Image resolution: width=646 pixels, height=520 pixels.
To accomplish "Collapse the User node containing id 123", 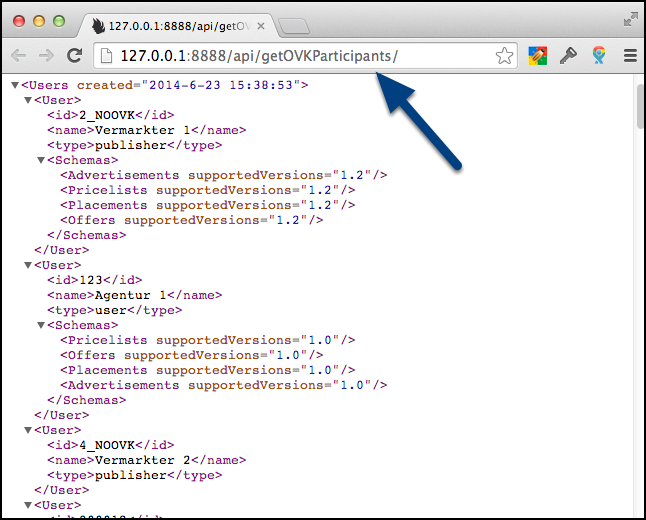I will pyautogui.click(x=28, y=265).
